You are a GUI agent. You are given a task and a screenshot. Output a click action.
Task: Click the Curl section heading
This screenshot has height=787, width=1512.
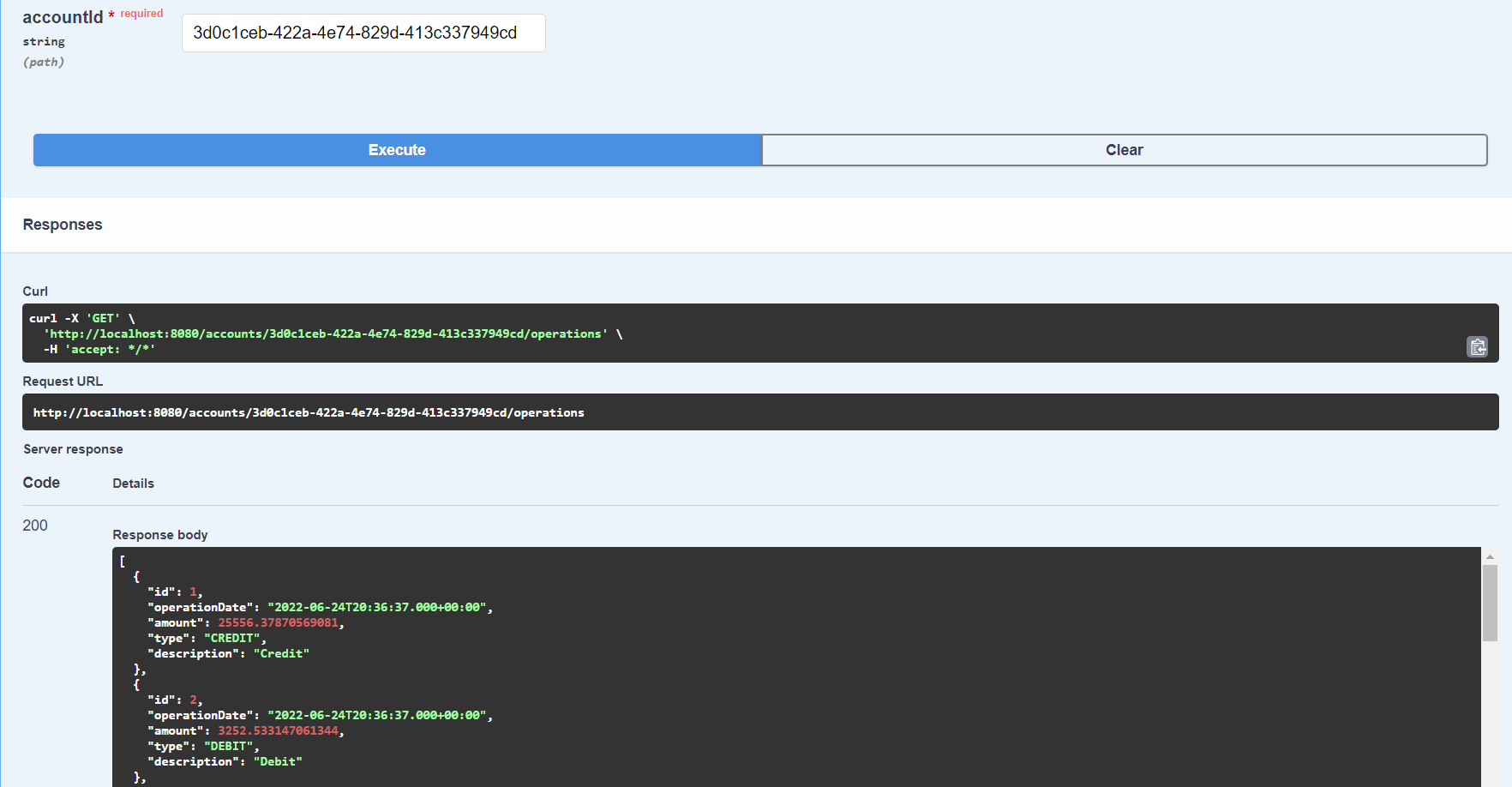click(35, 291)
